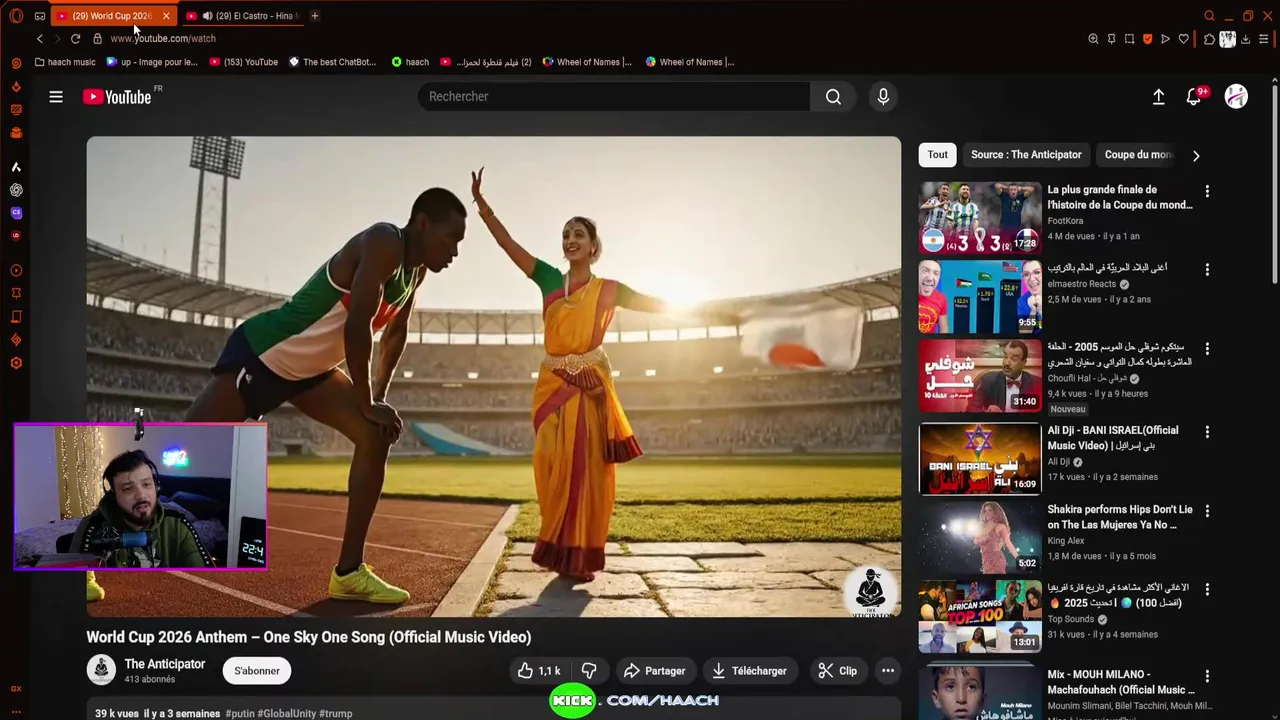The image size is (1280, 720).
Task: Open options for Shakira Hips Don't Lie video
Action: point(1207,511)
